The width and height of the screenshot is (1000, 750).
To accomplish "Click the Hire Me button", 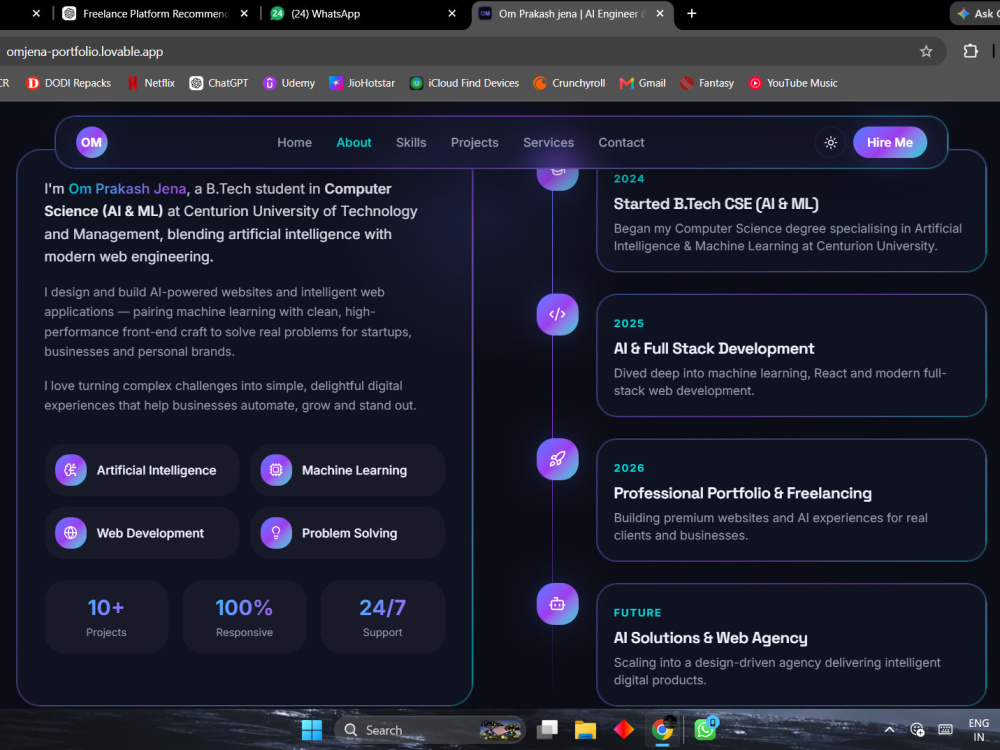I will pyautogui.click(x=890, y=142).
